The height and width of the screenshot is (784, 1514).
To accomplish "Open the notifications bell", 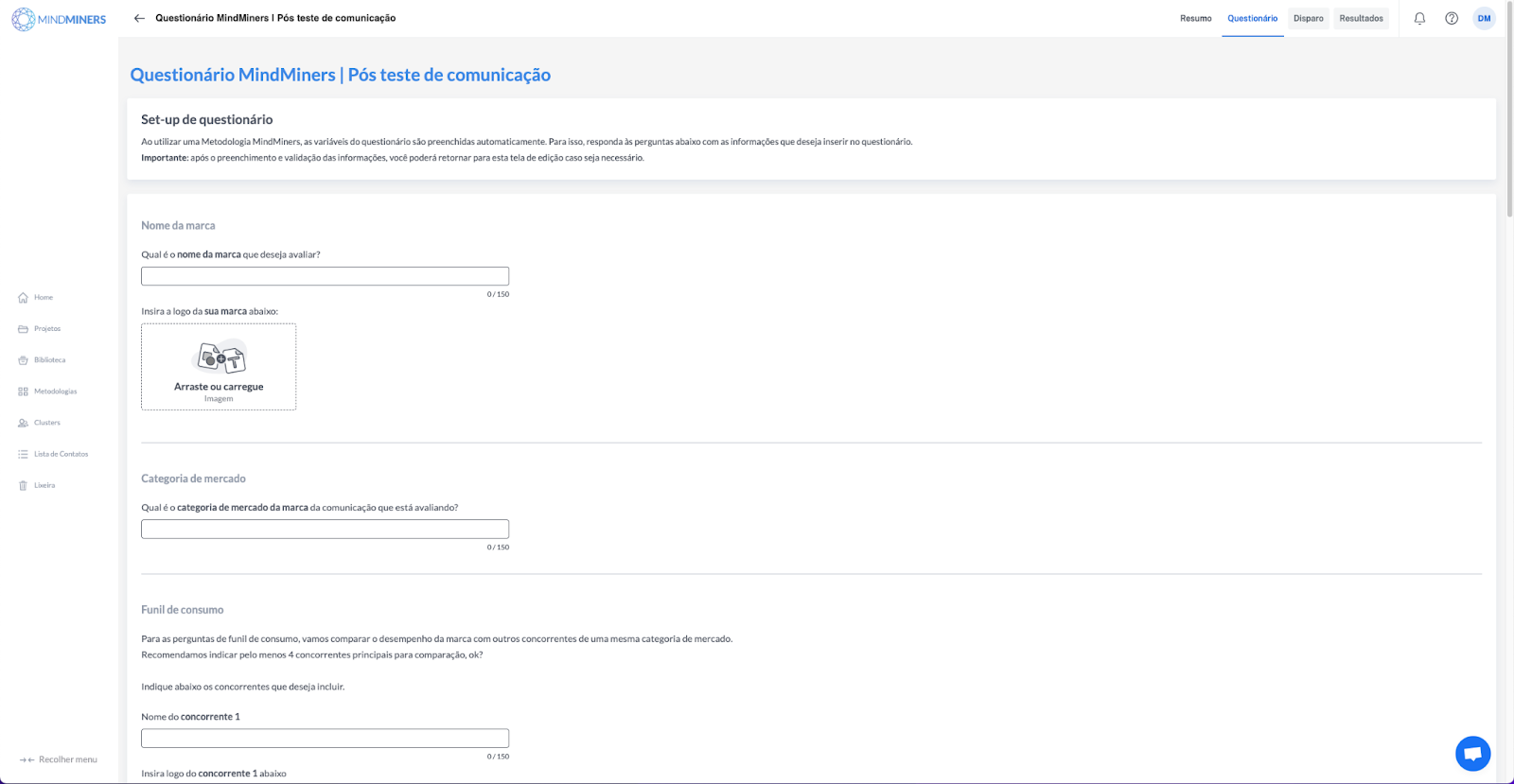I will [1419, 18].
